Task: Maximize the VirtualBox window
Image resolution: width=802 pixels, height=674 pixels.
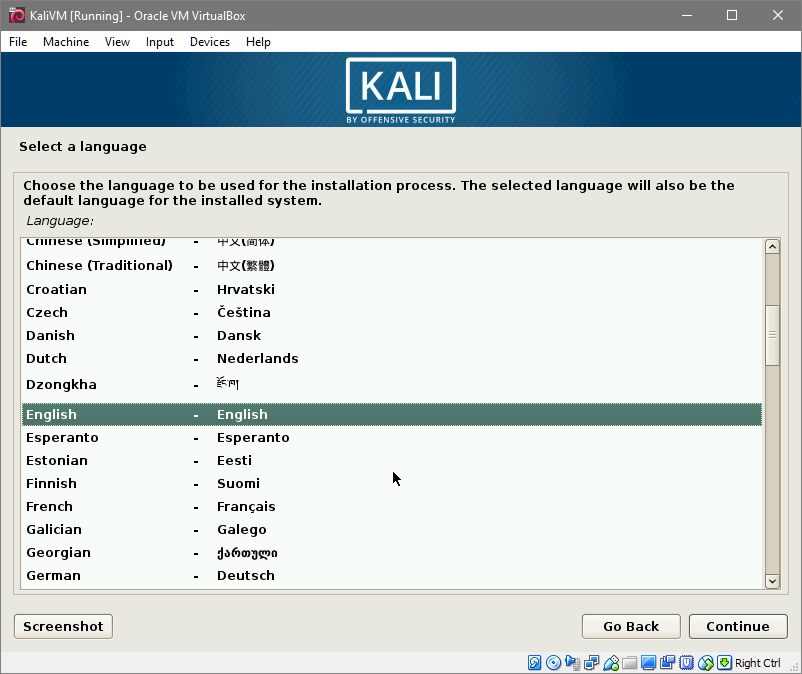Action: 732,15
